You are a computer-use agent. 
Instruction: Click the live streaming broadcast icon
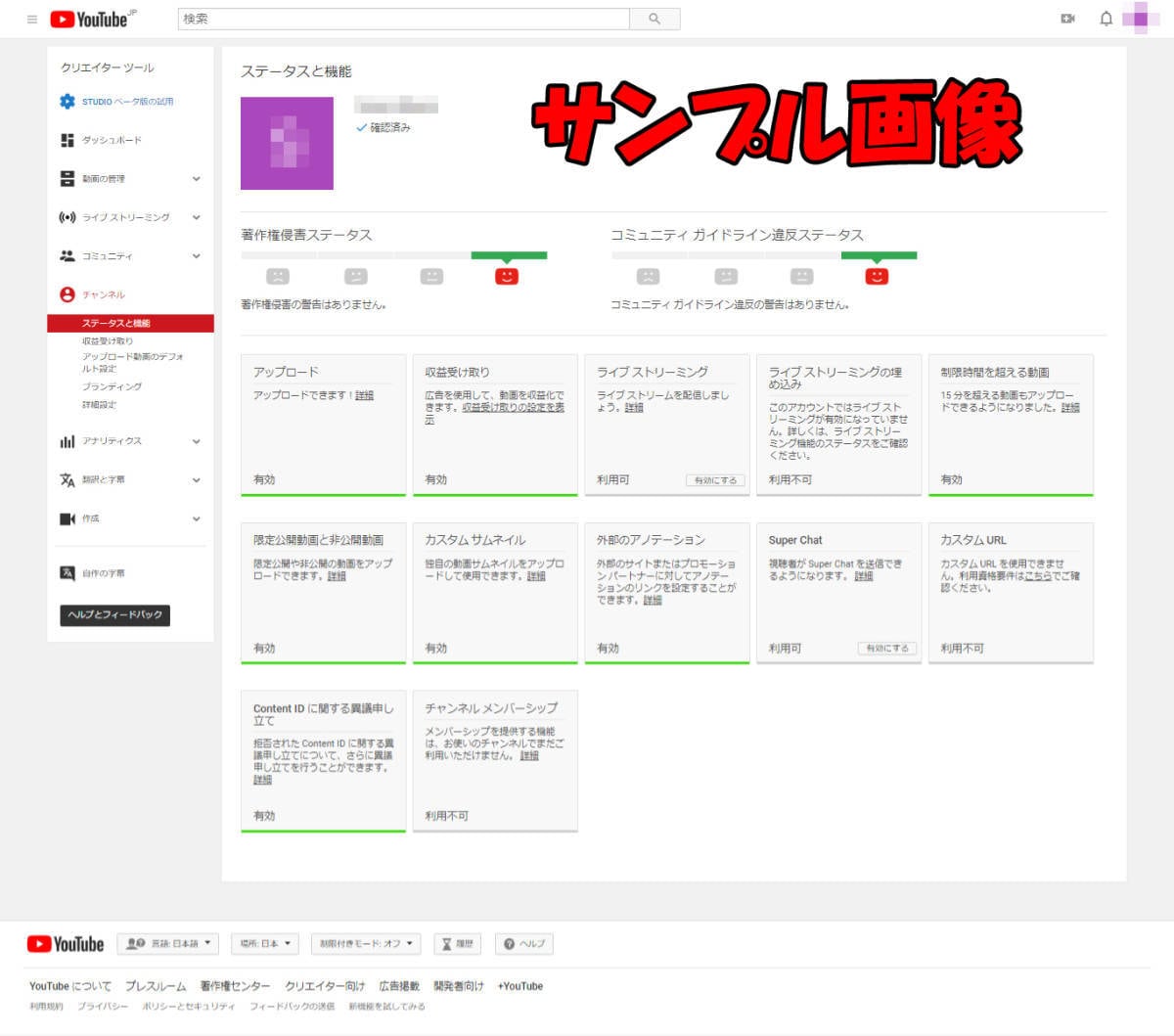[67, 217]
